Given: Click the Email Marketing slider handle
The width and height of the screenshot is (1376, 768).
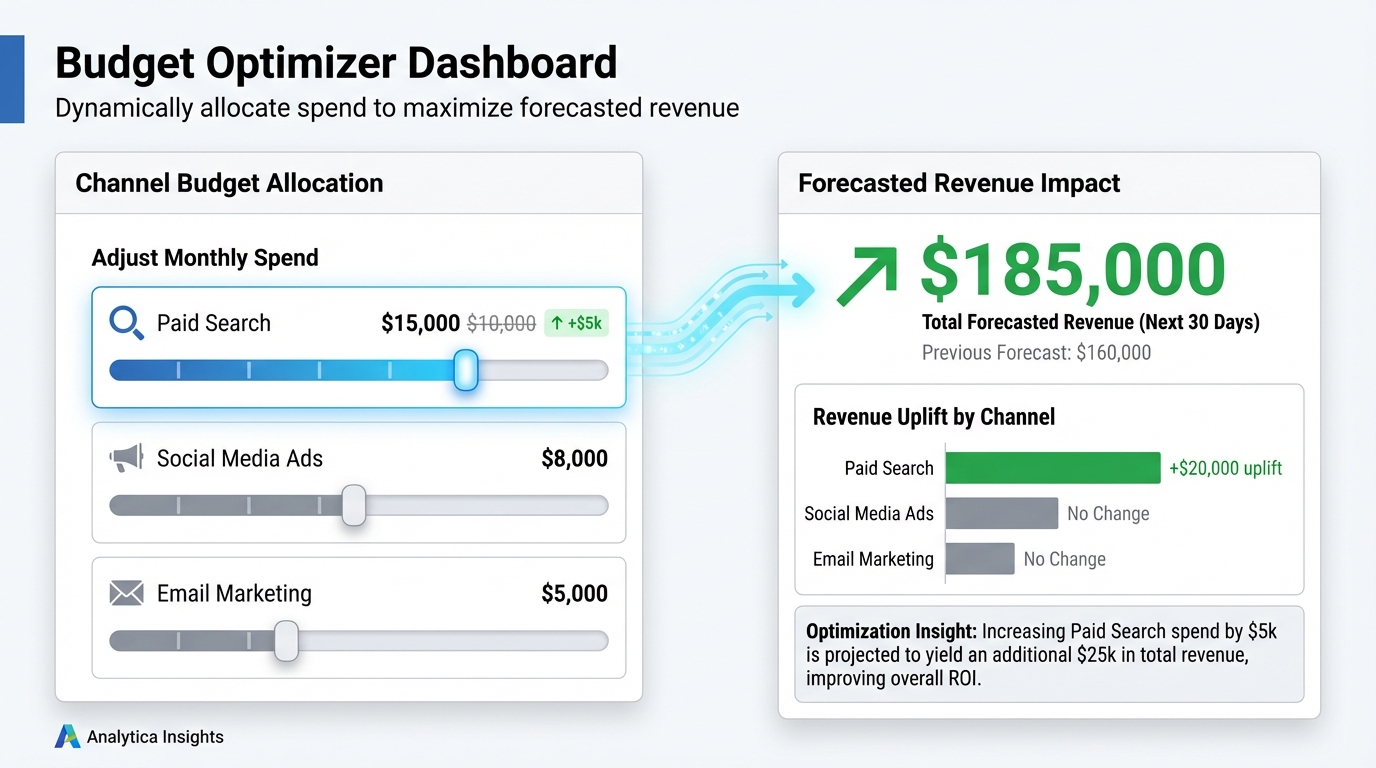Looking at the screenshot, I should click(286, 640).
